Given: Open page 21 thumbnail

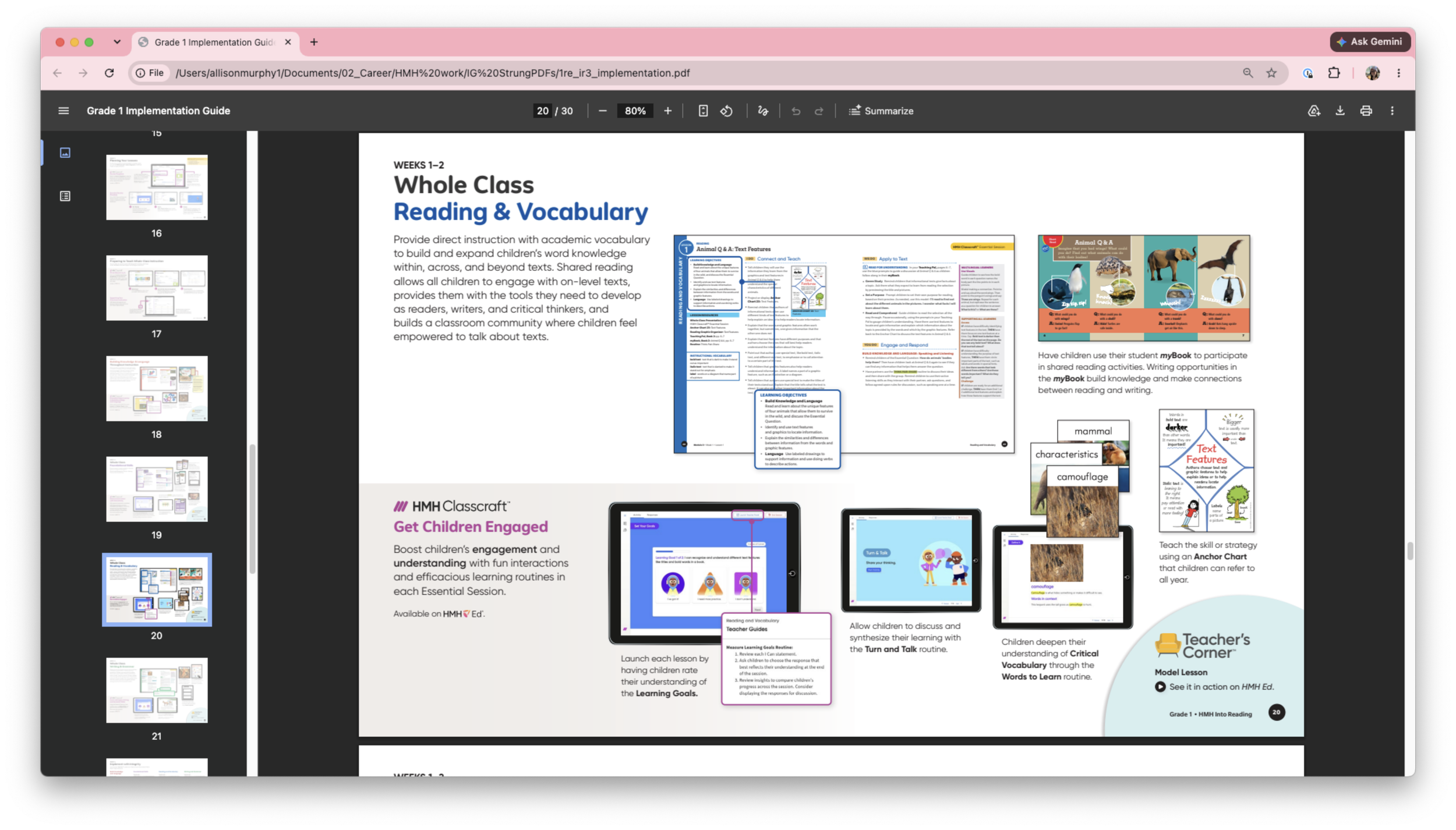Looking at the screenshot, I should [x=157, y=690].
